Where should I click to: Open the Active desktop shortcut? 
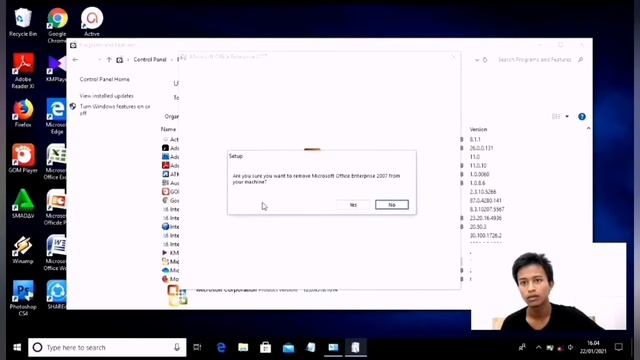point(92,22)
